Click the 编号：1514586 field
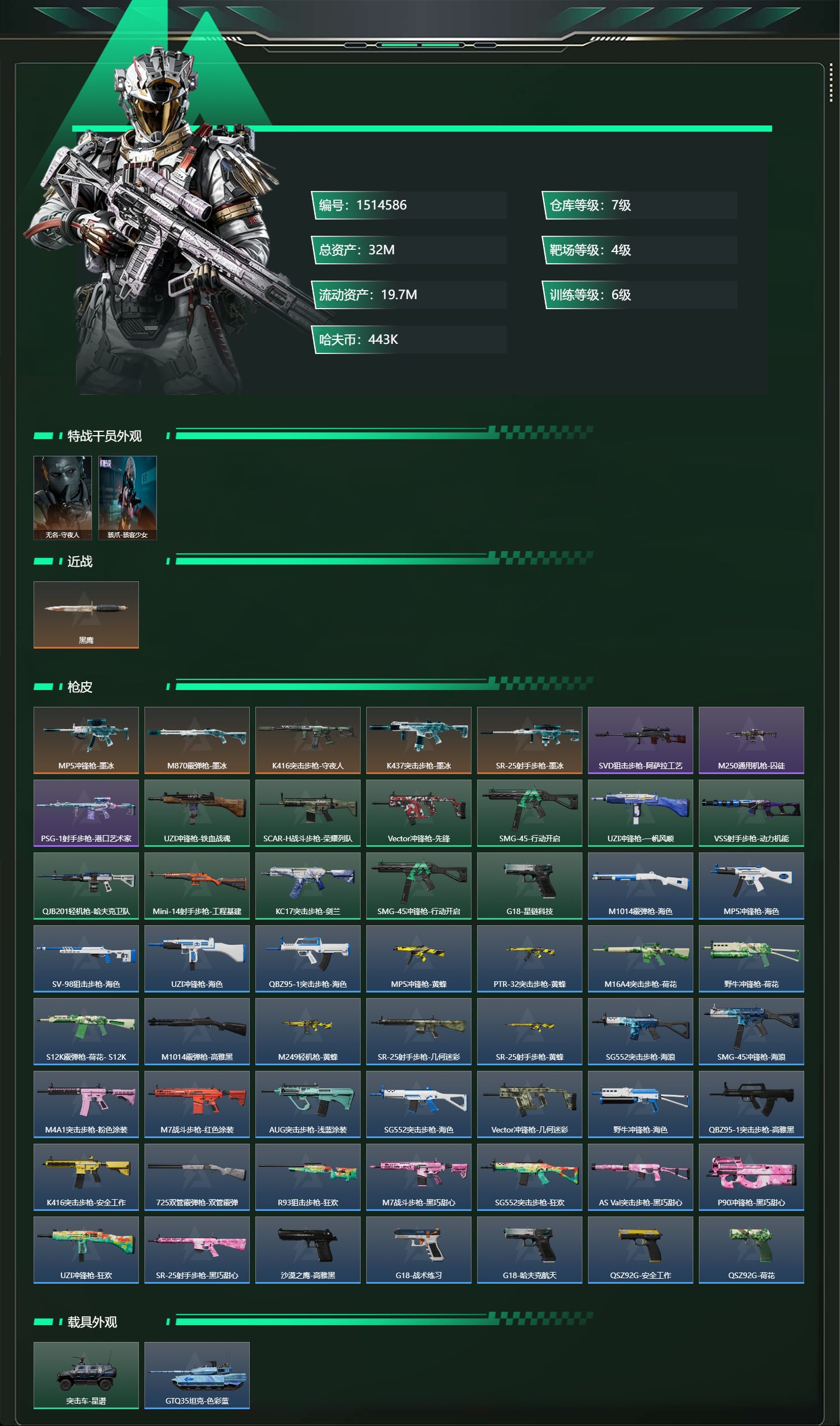840x1426 pixels. 409,205
